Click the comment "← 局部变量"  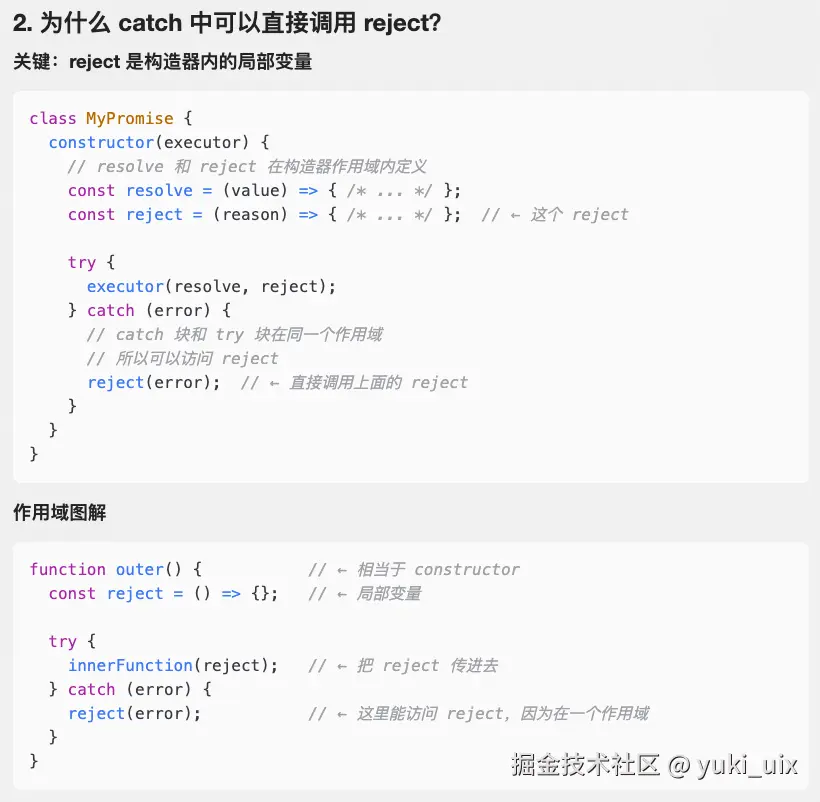click(x=364, y=593)
